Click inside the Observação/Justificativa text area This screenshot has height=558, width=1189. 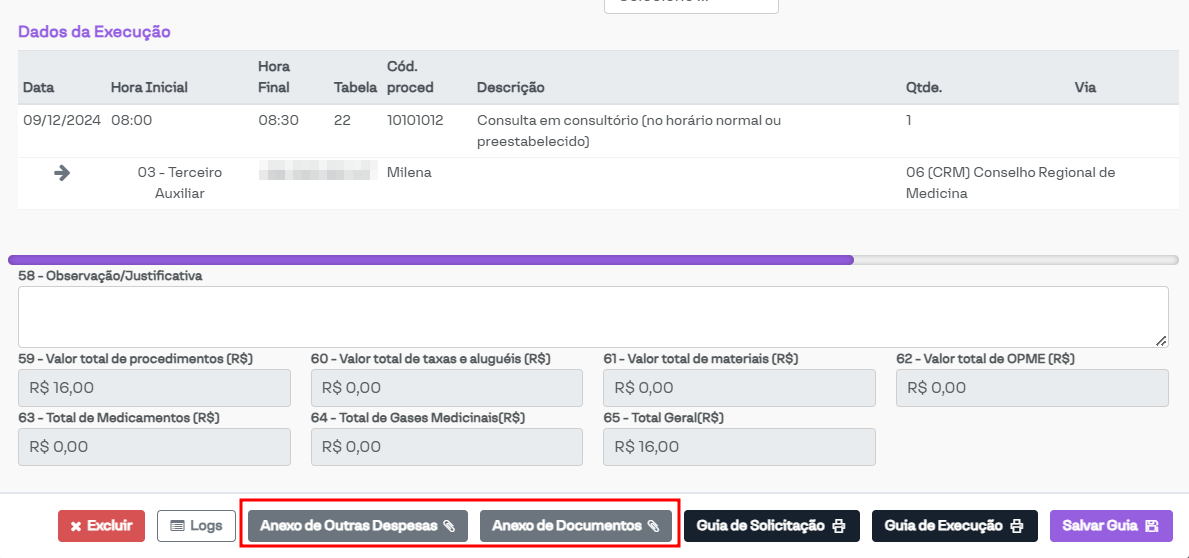[592, 316]
